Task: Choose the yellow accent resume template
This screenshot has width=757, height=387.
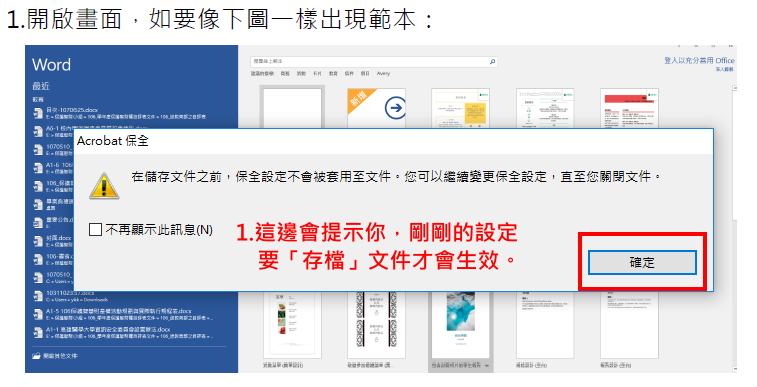Action: point(460,109)
